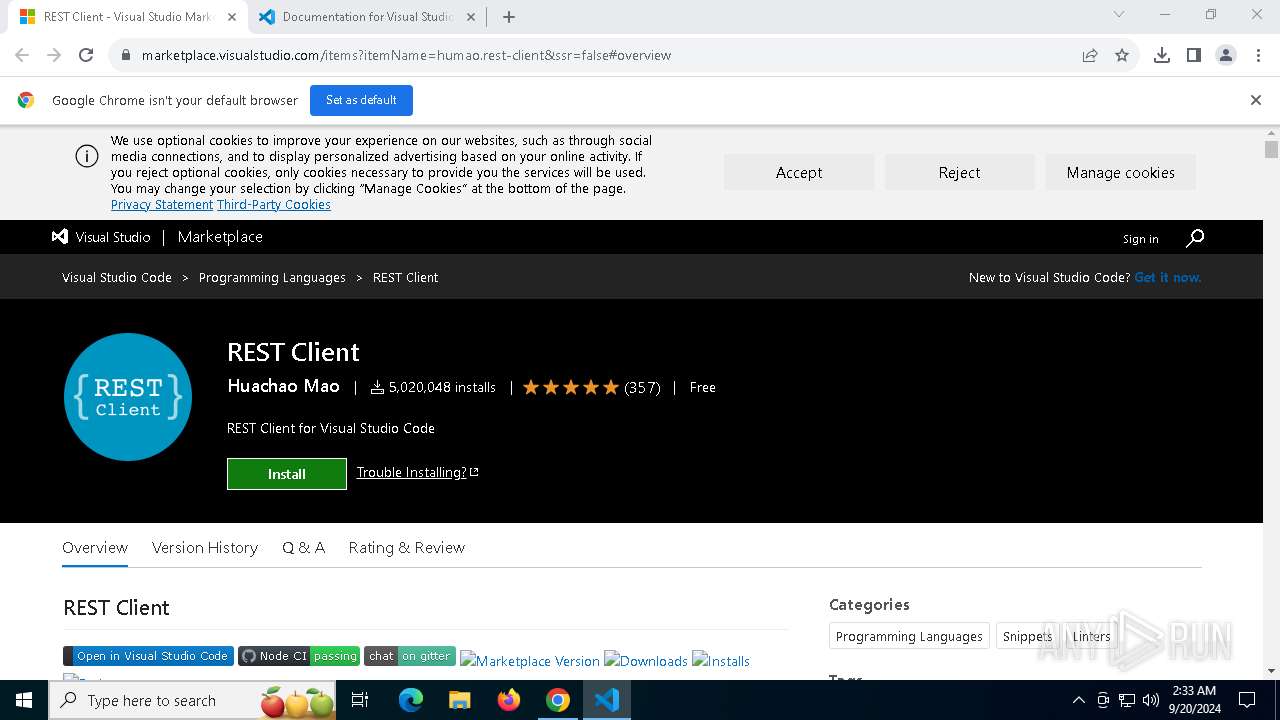Screen dimensions: 1280x720
Task: Click the cookie notice info icon
Action: coord(87,156)
